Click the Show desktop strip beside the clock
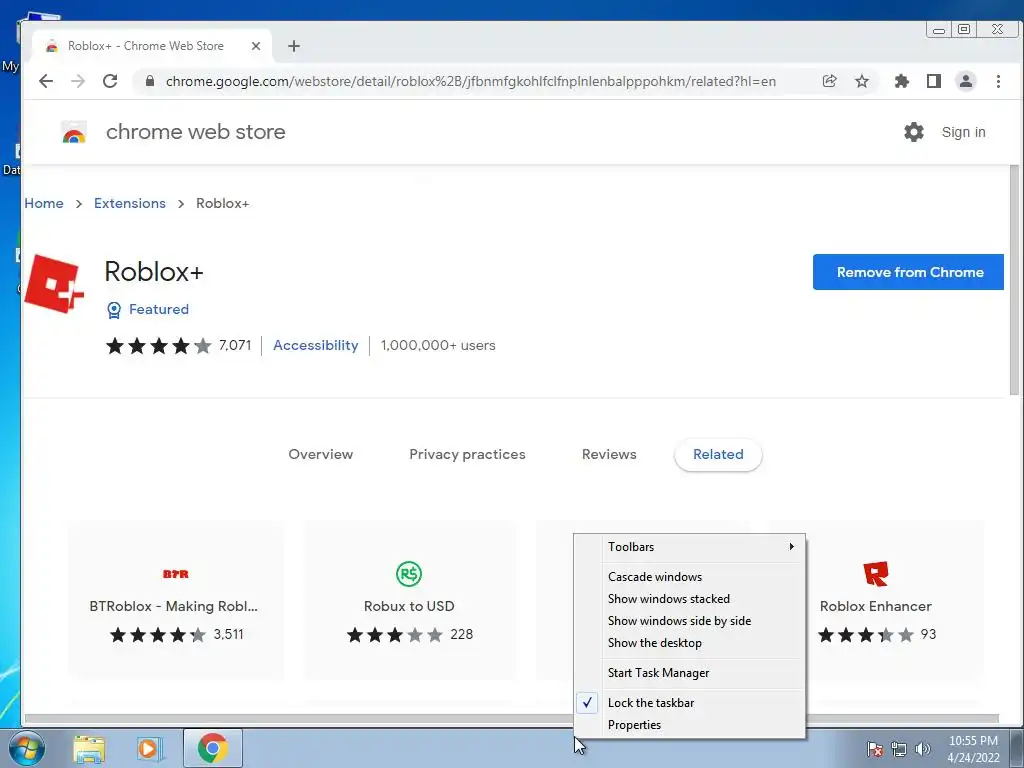Viewport: 1024px width, 768px height. tap(1018, 748)
